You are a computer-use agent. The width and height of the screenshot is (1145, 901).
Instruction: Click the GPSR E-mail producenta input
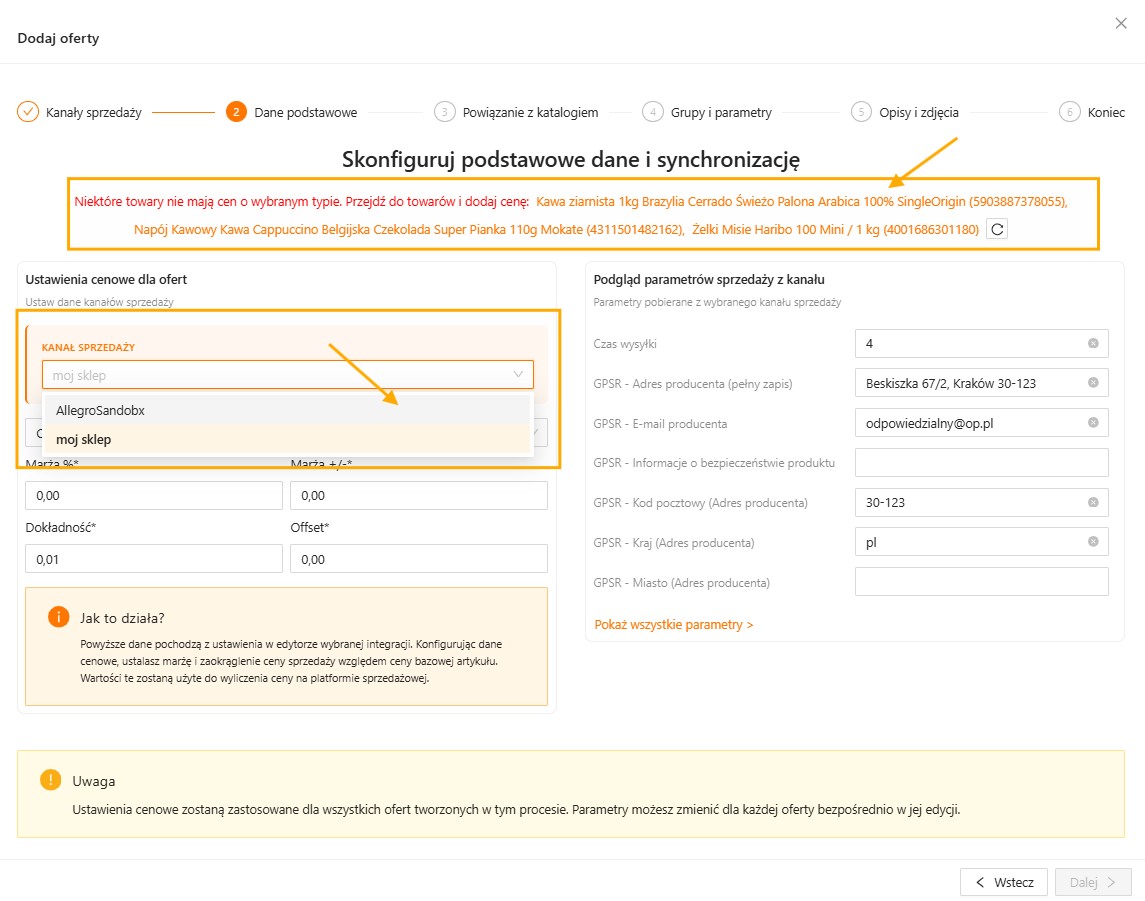(981, 423)
